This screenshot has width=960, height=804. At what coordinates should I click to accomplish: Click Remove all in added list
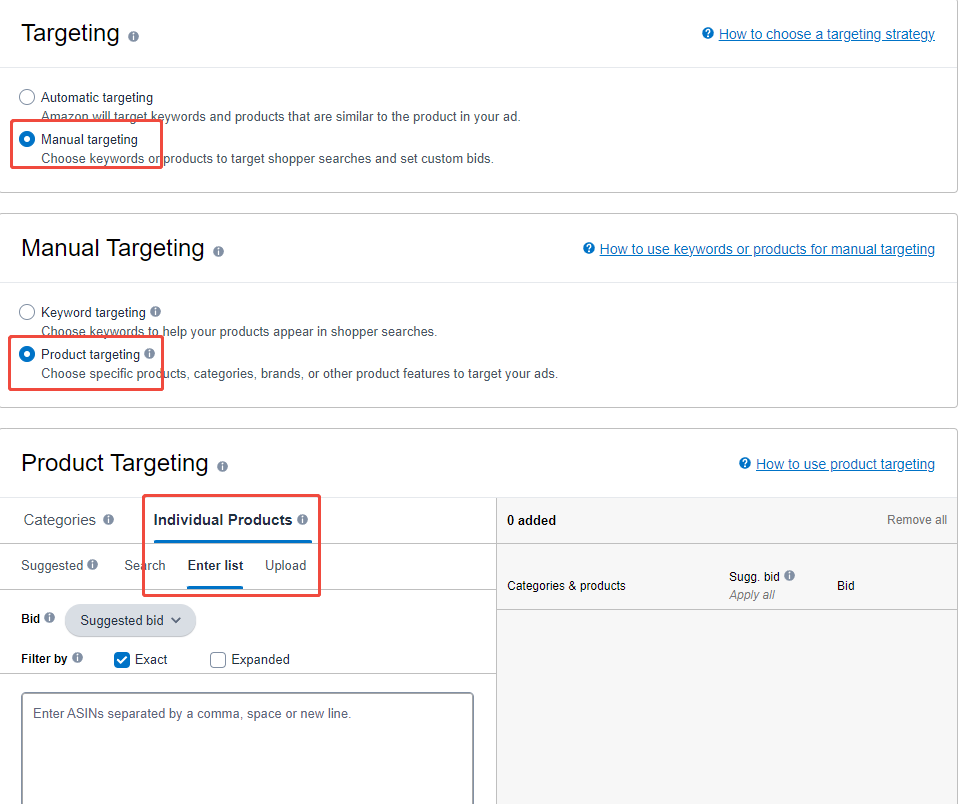916,520
